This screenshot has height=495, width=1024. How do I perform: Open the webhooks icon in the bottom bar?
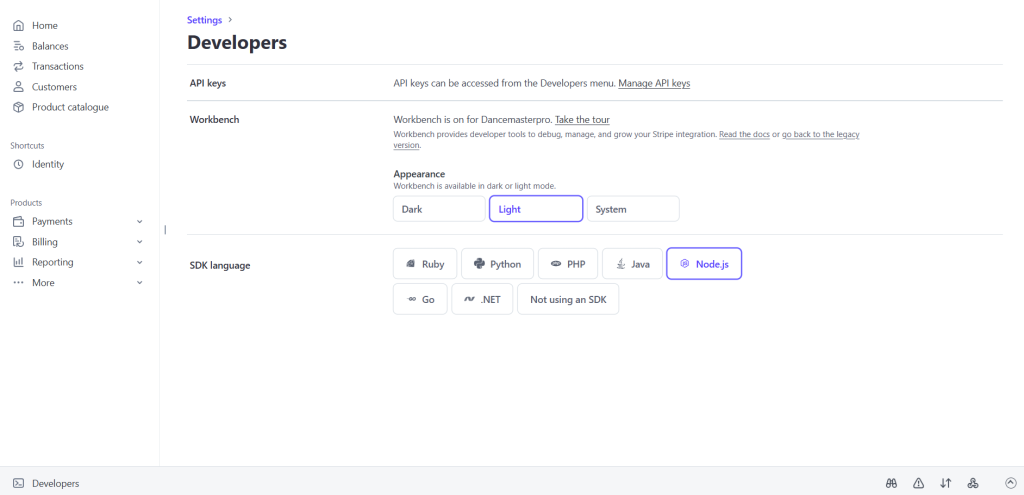(x=972, y=483)
